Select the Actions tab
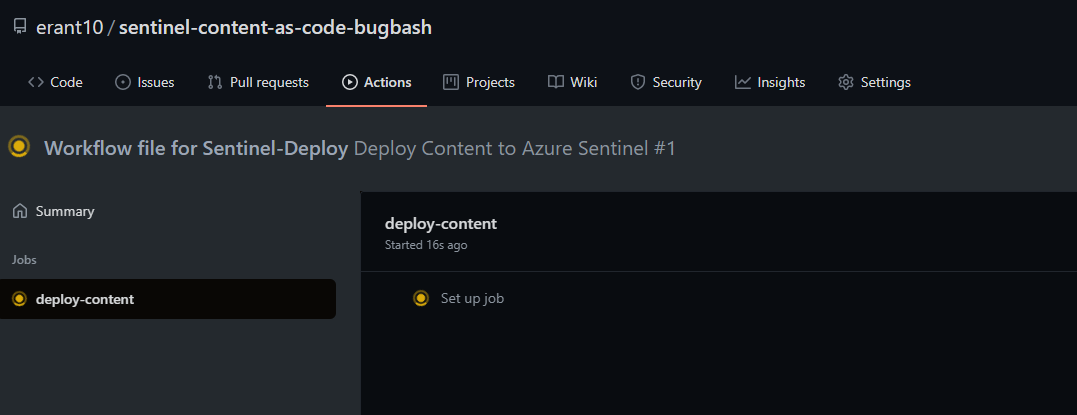 pyautogui.click(x=376, y=82)
